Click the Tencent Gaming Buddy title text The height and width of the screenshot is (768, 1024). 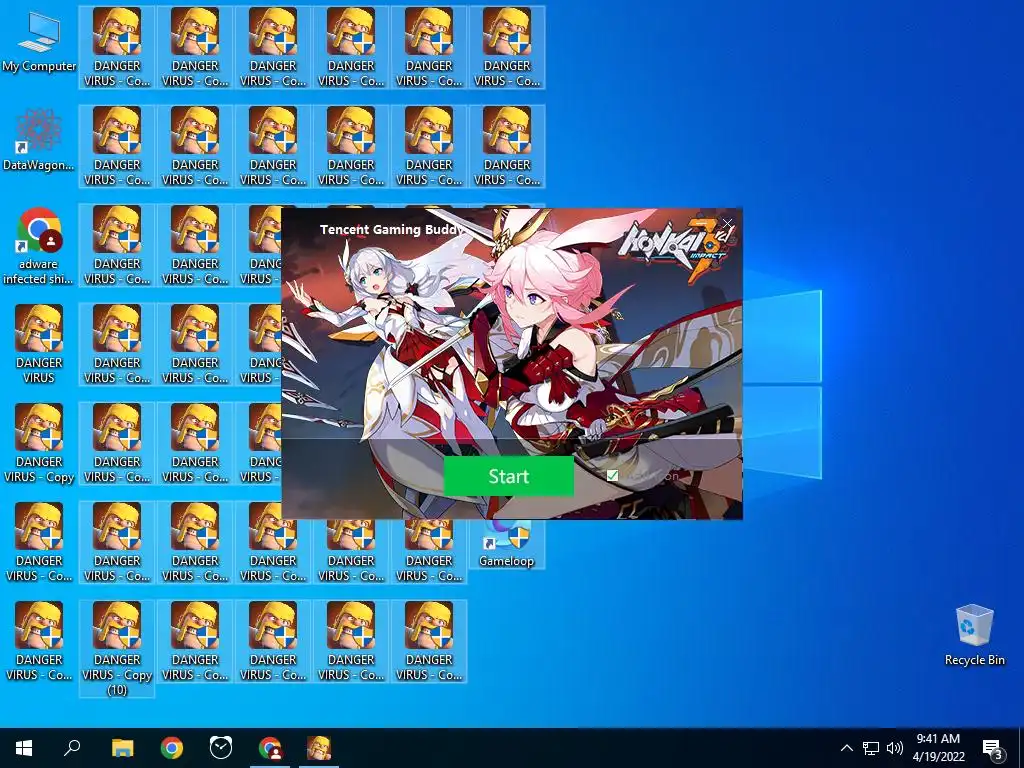pos(391,229)
